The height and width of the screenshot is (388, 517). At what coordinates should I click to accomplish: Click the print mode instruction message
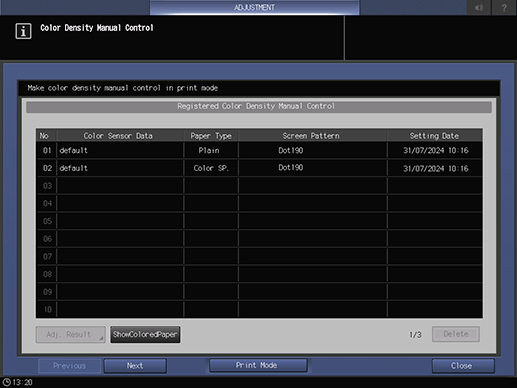click(x=123, y=88)
